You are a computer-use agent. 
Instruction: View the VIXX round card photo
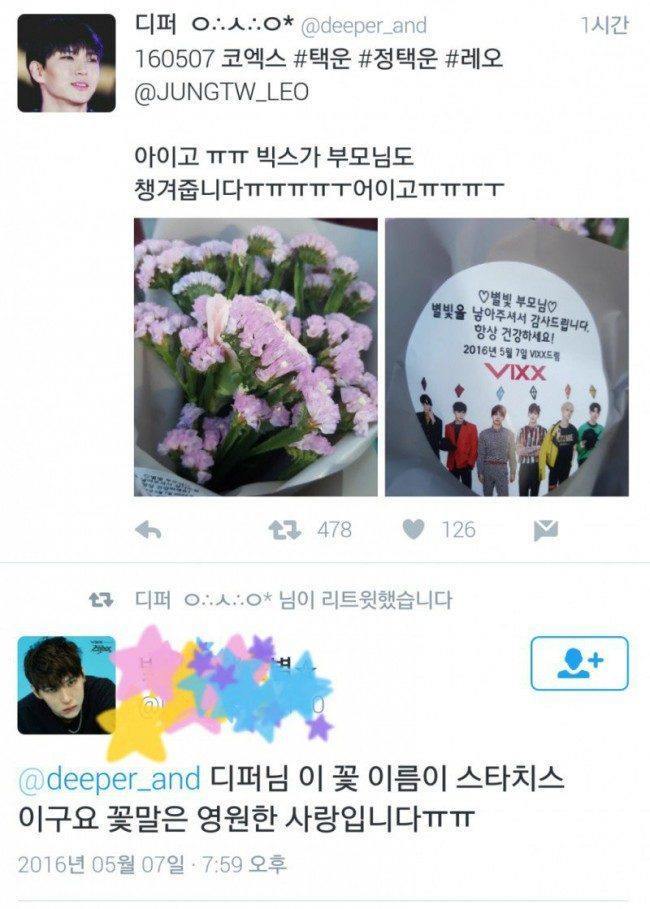pyautogui.click(x=507, y=357)
